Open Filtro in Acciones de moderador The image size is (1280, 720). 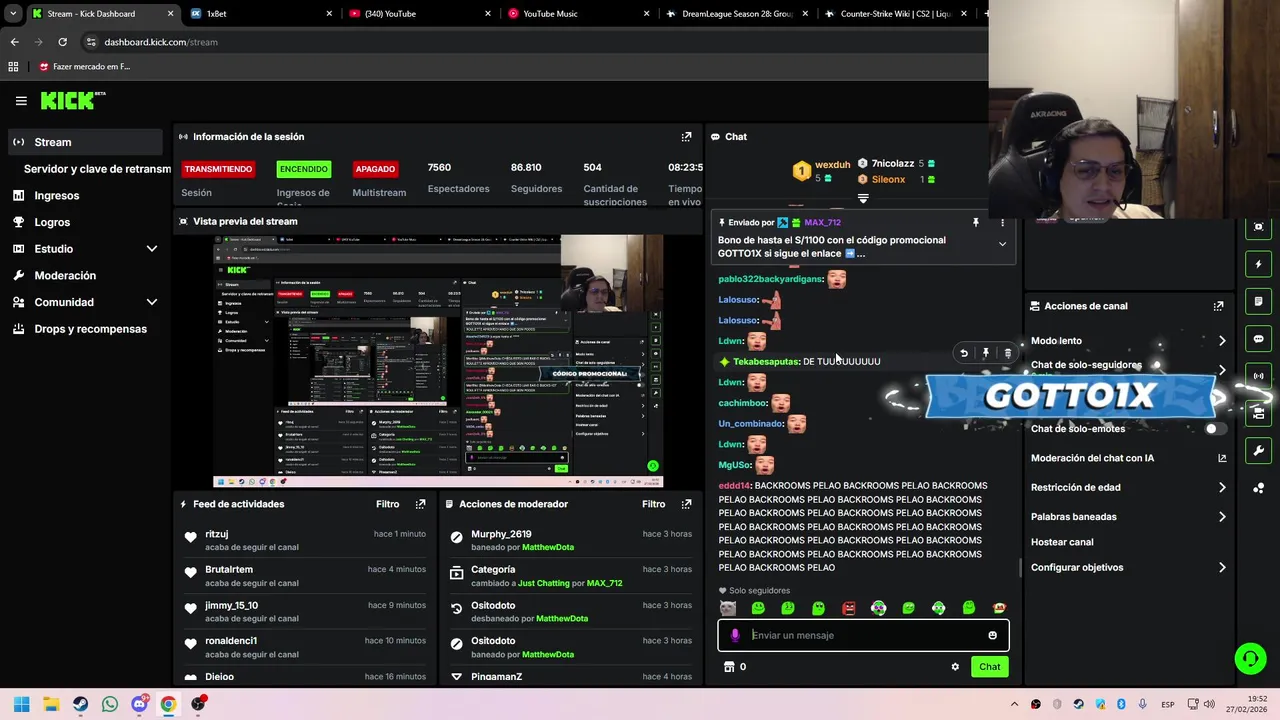click(653, 504)
